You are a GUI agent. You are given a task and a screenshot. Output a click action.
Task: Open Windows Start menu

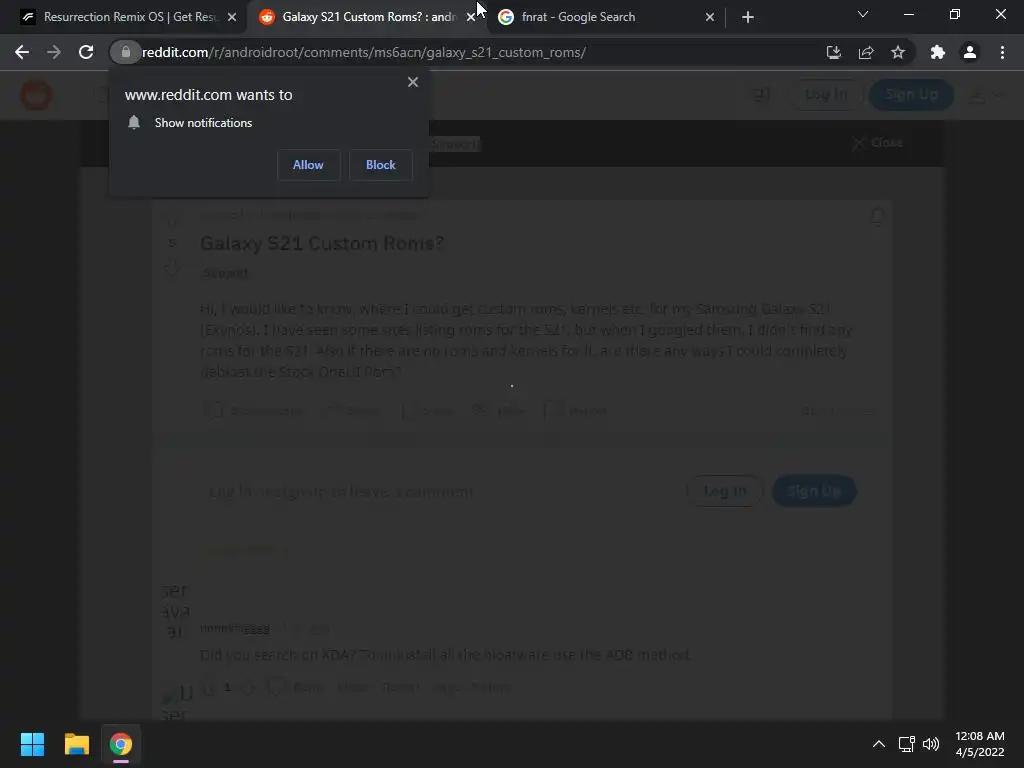pos(32,744)
